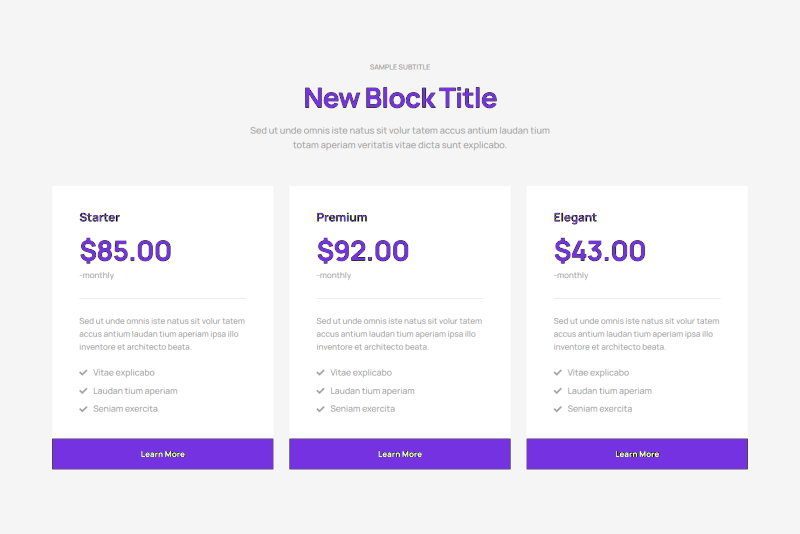Click the checkmark next to Starter's Laudan tium aperiam

(84, 391)
